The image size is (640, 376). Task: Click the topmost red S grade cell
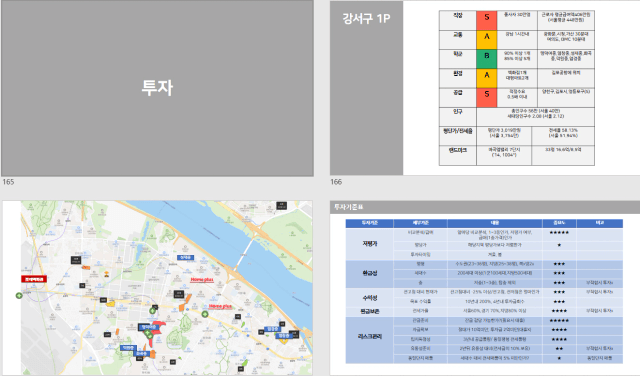(x=487, y=20)
